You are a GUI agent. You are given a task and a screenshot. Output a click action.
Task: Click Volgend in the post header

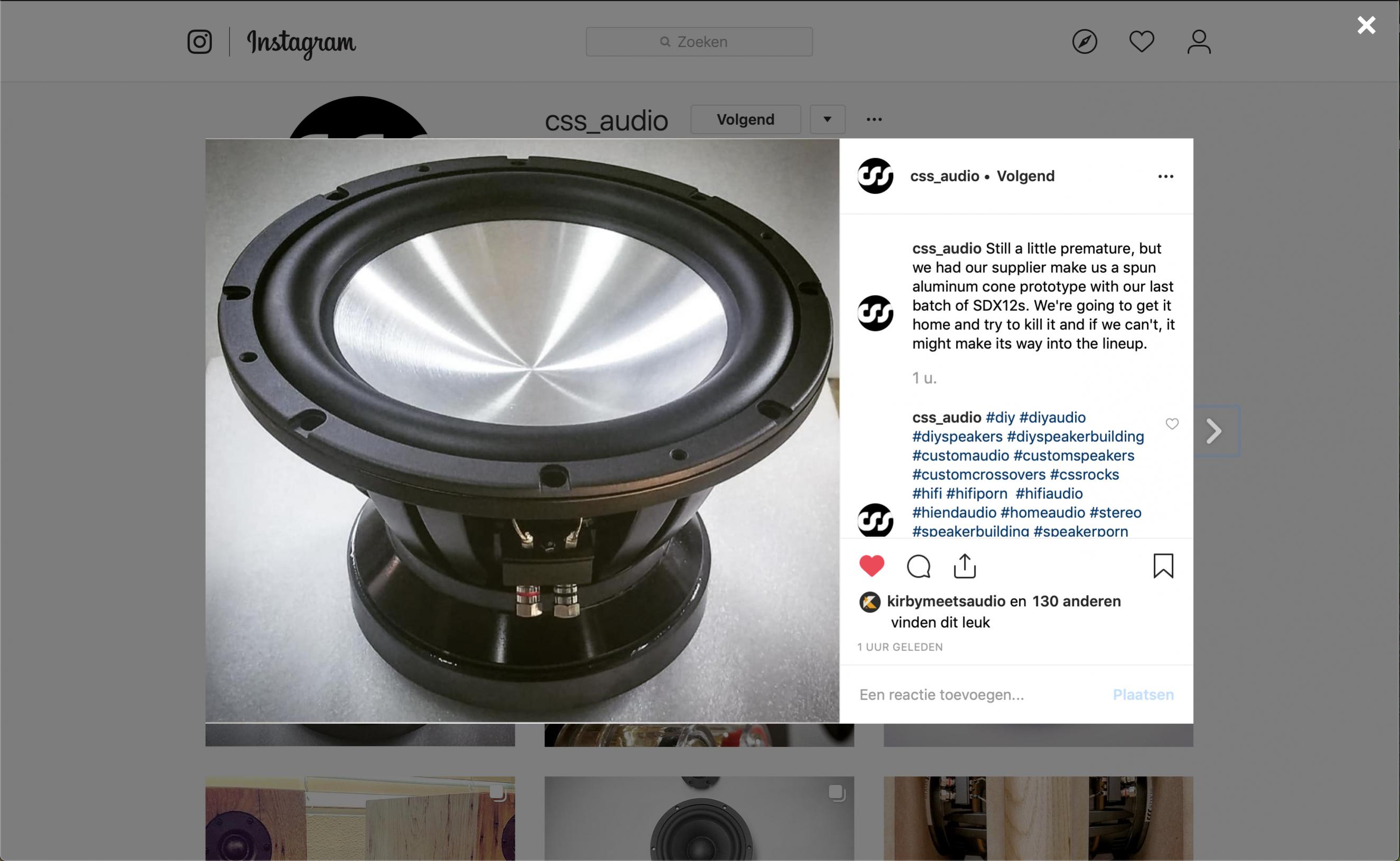click(1025, 176)
